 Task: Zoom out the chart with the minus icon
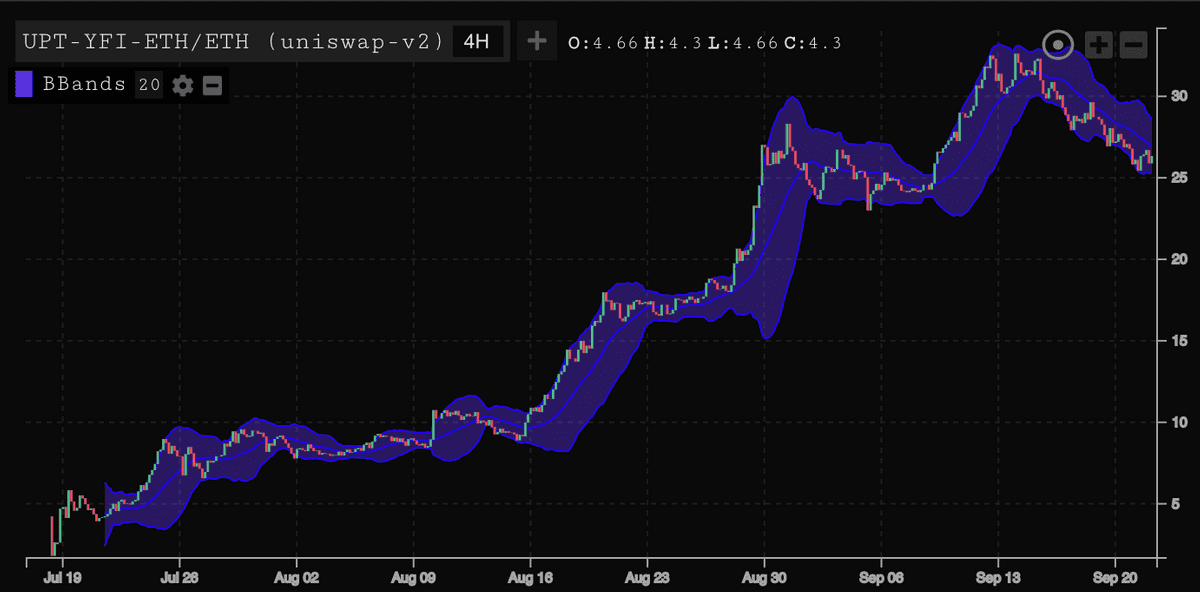pos(1133,44)
